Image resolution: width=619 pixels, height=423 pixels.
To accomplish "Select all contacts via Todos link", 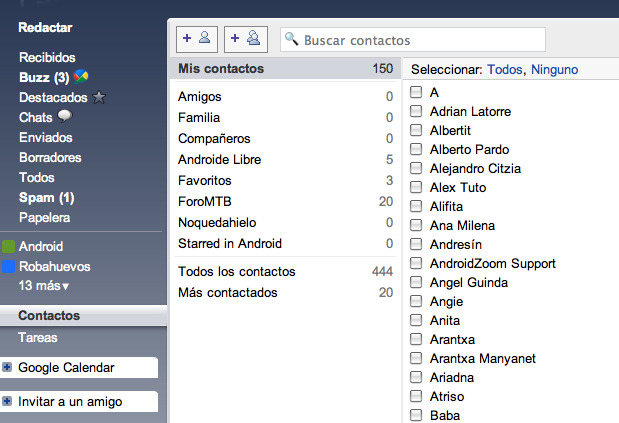I will click(505, 70).
